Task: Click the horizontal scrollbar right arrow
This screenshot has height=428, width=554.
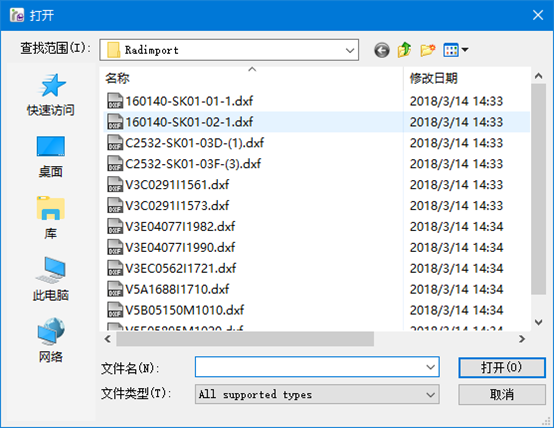Action: 522,339
